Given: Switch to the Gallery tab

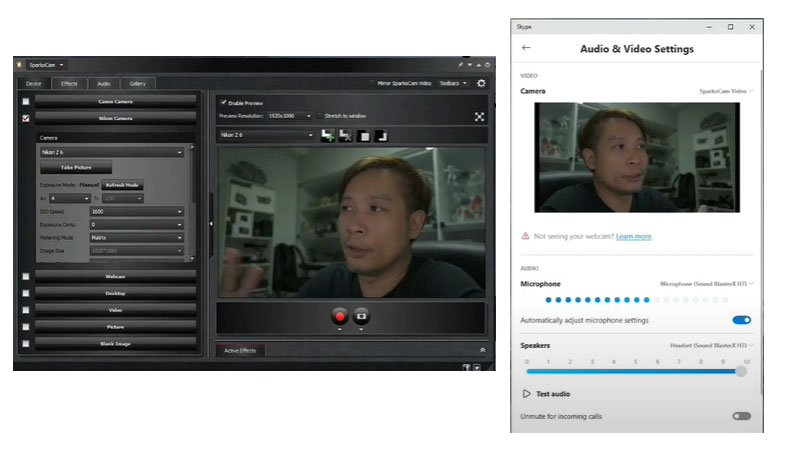Looking at the screenshot, I should (138, 84).
